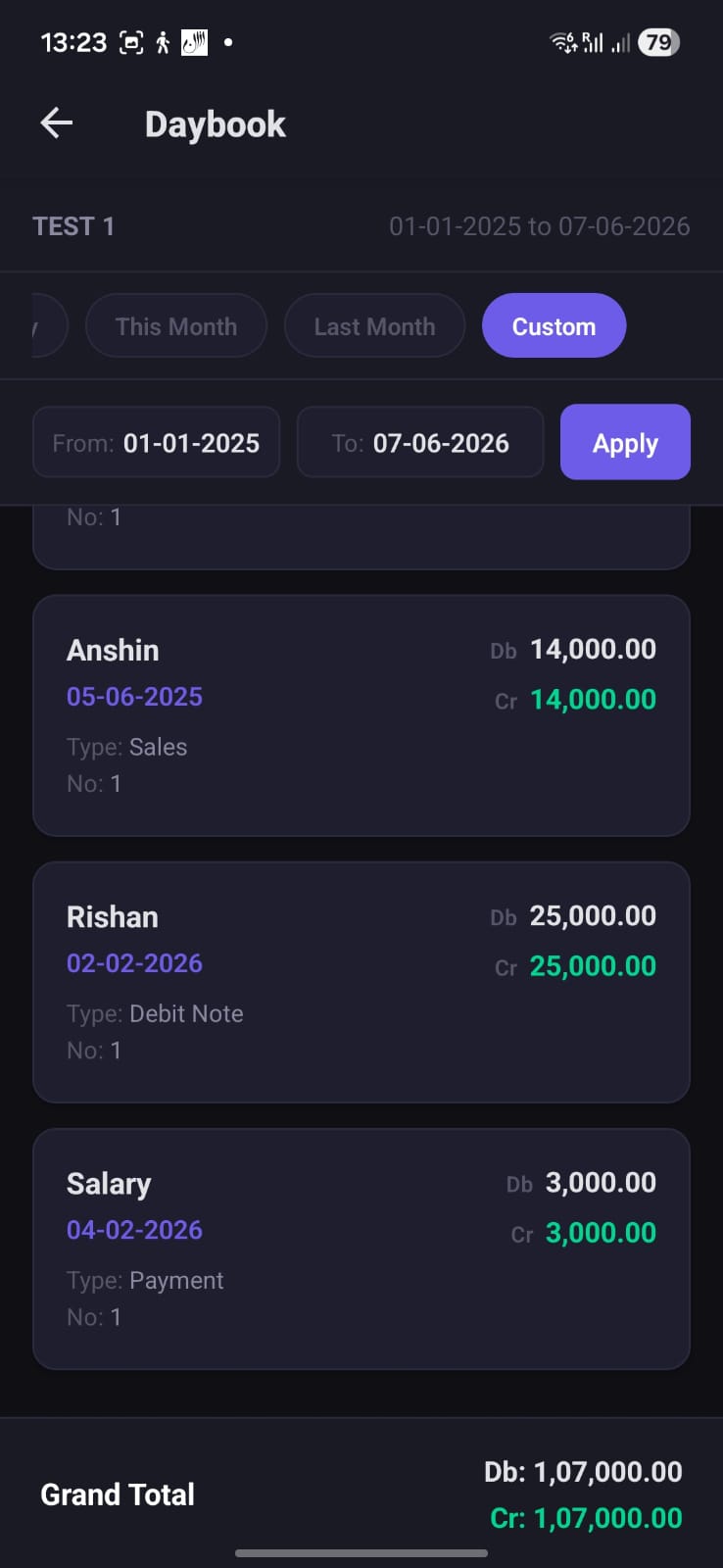
Task: Tap the battery indicator showing 79
Action: [658, 42]
